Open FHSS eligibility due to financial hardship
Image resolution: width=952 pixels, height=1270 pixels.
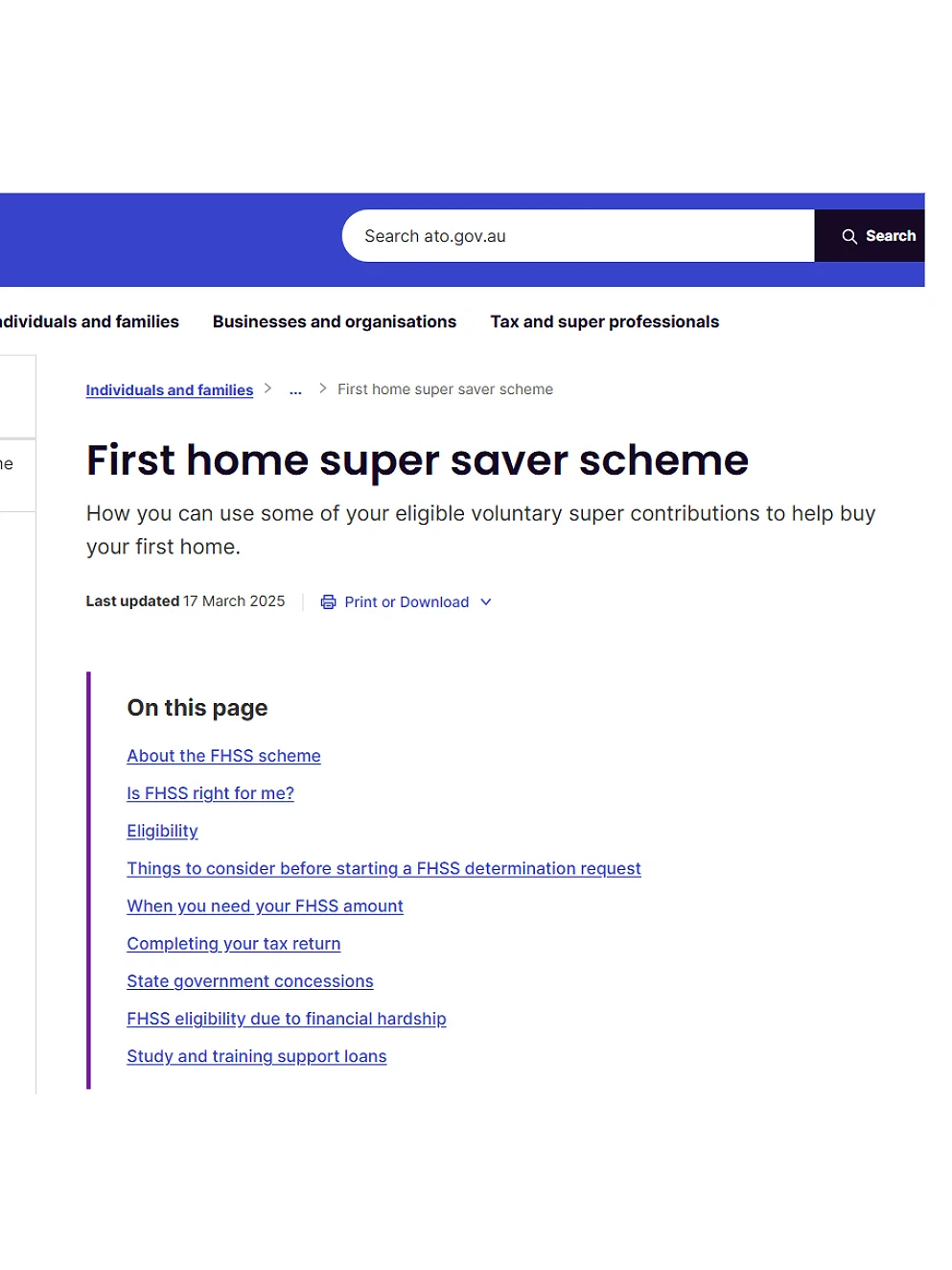pyautogui.click(x=286, y=1019)
